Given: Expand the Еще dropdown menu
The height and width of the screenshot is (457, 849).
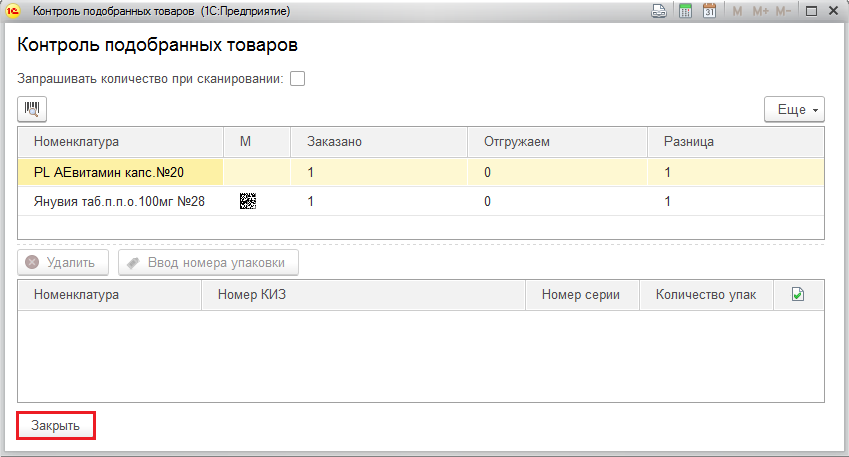Looking at the screenshot, I should coord(793,109).
